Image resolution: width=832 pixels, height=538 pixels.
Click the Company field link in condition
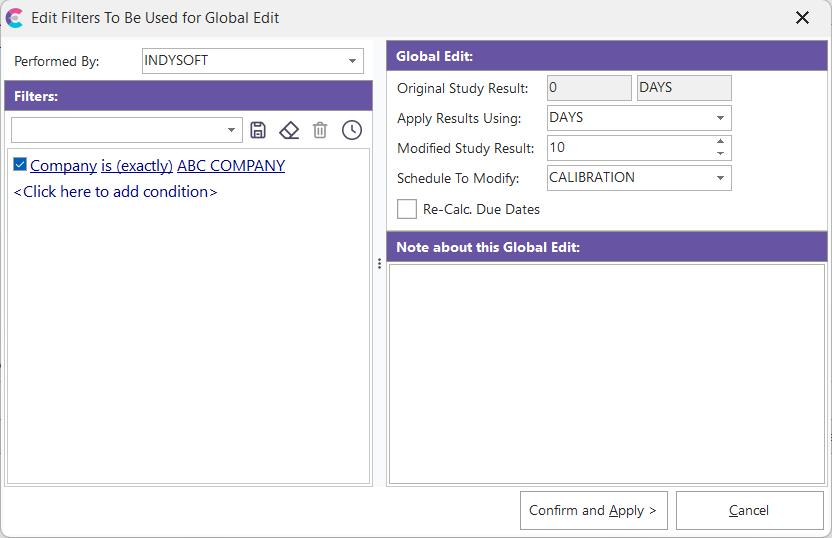[63, 166]
